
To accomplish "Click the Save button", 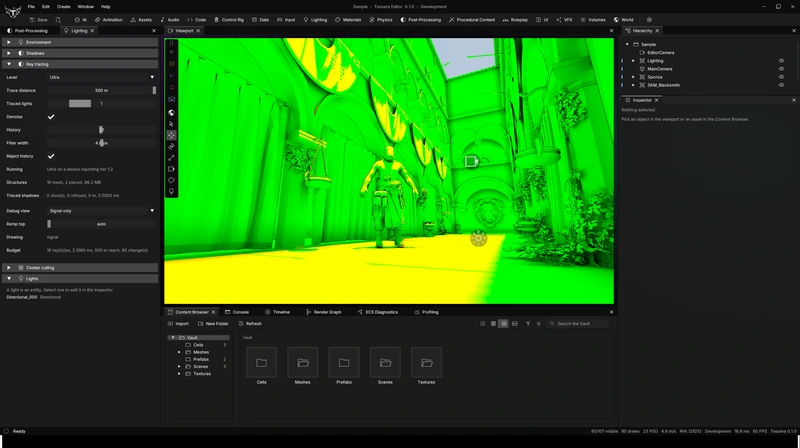I will (39, 20).
